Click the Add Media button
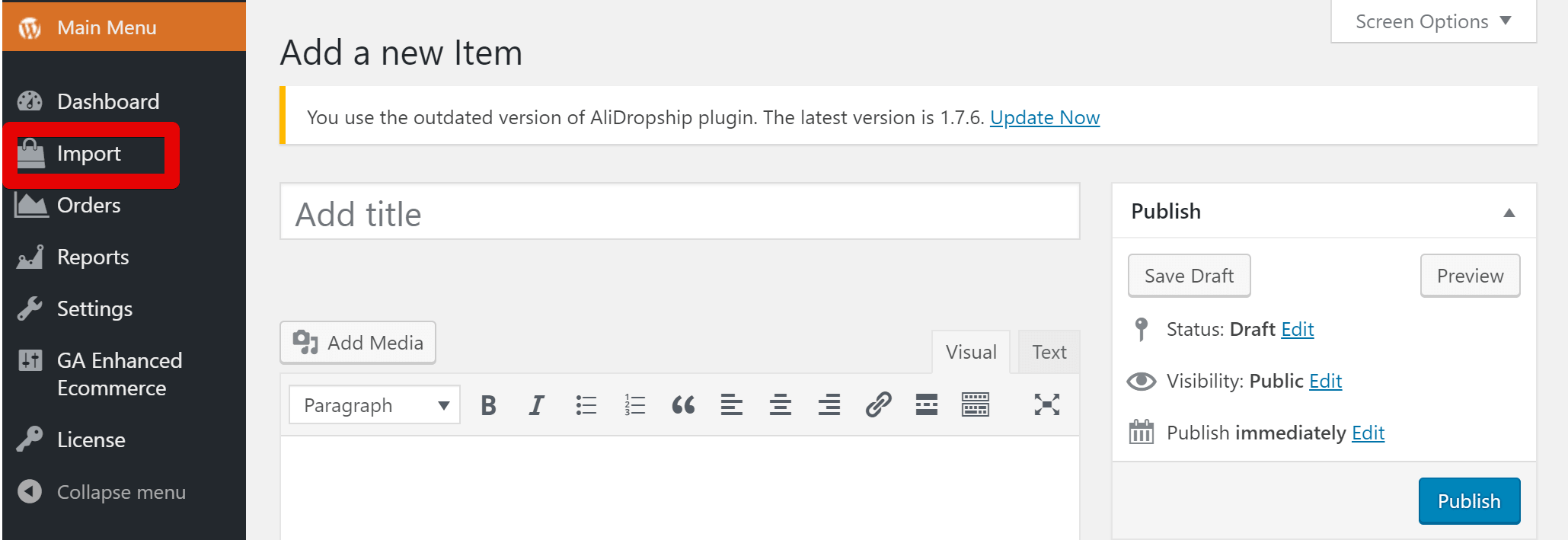1568x540 pixels. pyautogui.click(x=358, y=343)
